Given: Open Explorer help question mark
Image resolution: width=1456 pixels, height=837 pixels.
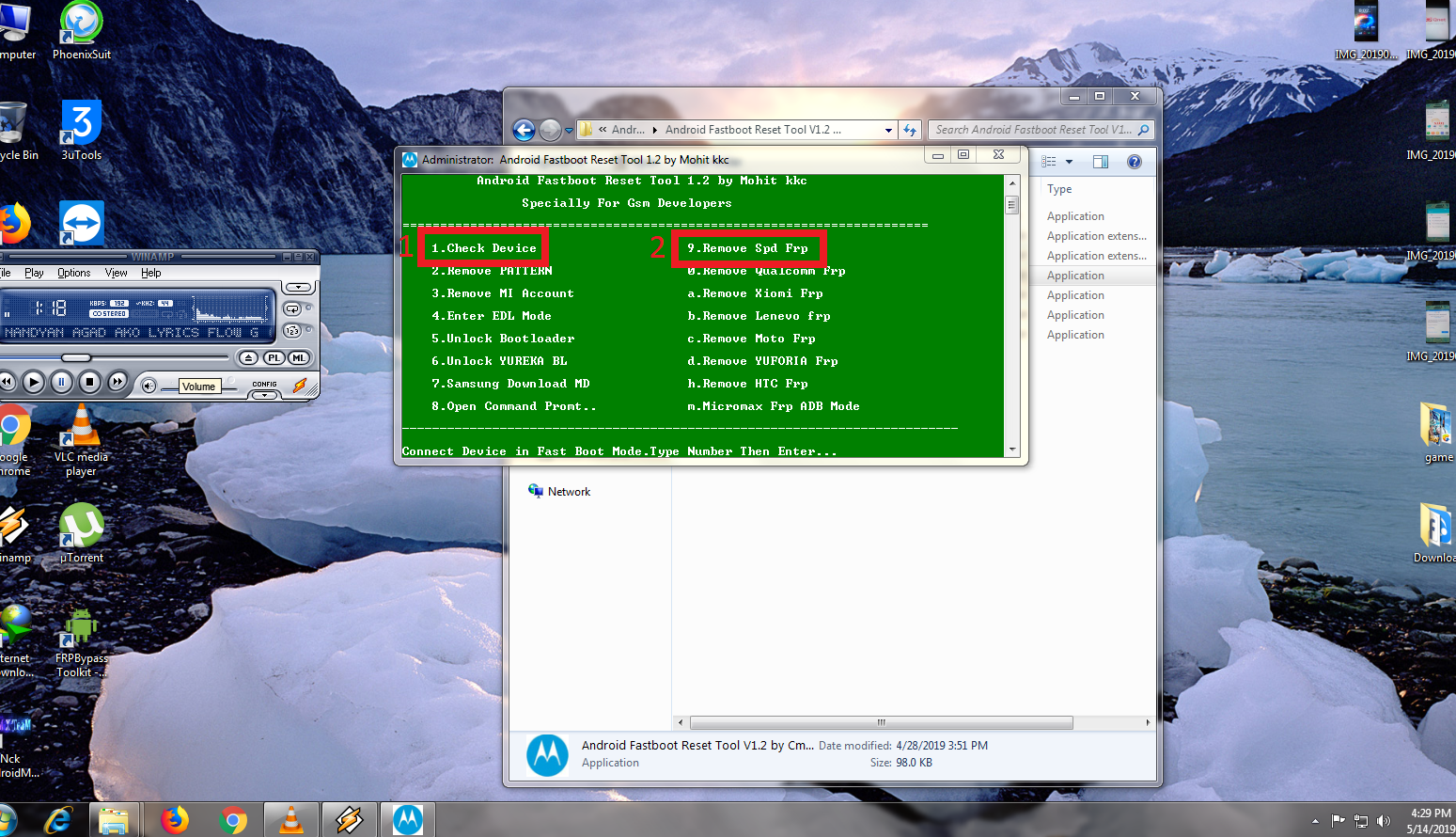Looking at the screenshot, I should tap(1135, 162).
